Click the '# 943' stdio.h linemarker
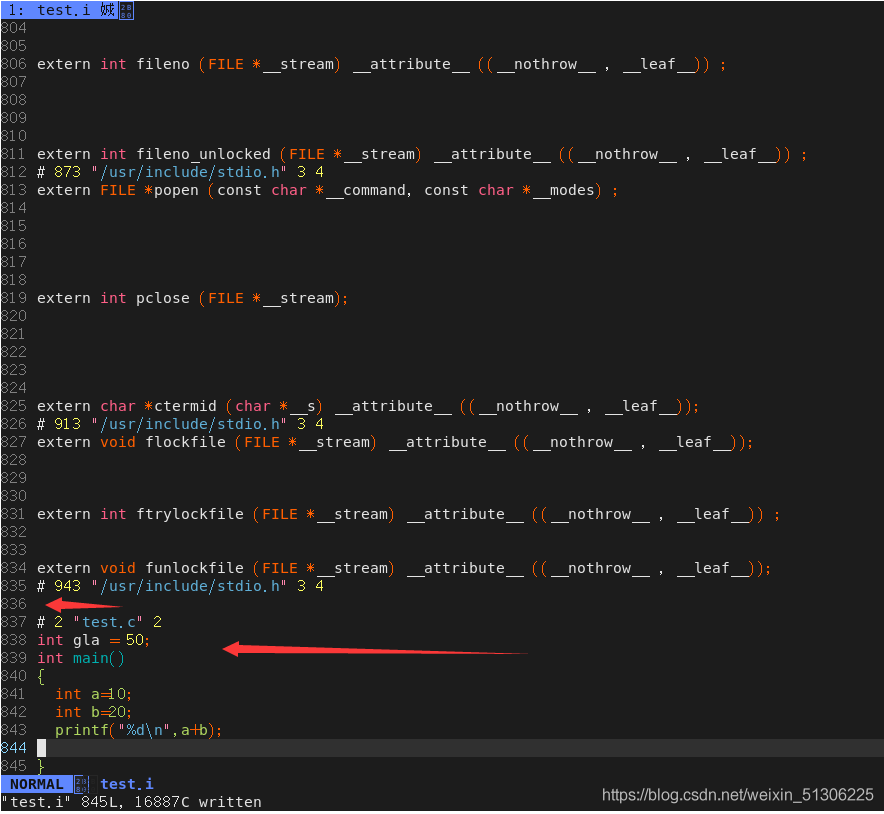The image size is (884, 814). point(180,586)
